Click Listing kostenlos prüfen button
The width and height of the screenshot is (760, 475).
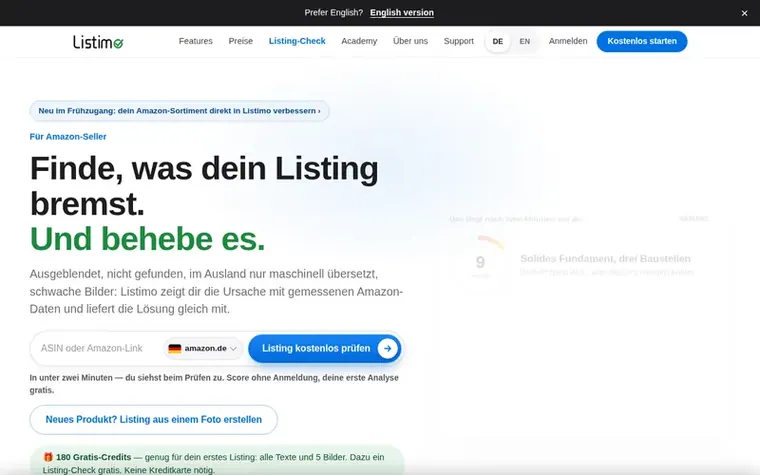(325, 348)
